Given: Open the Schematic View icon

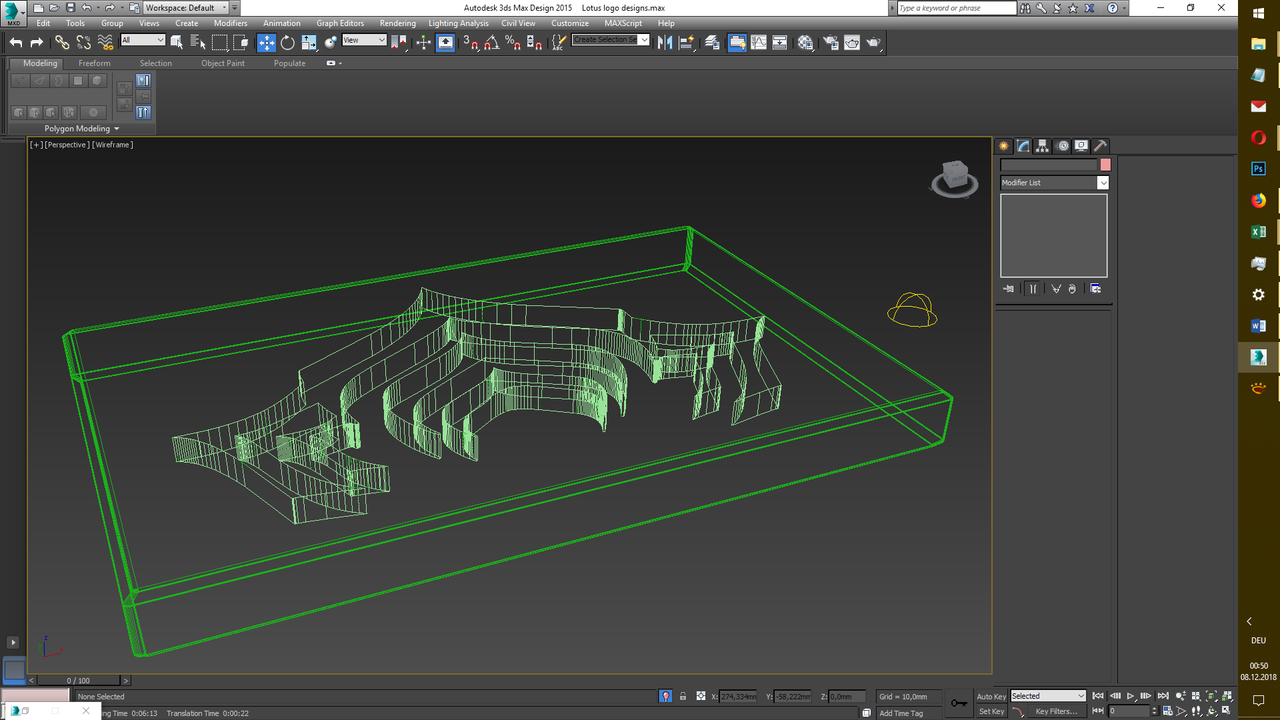Looking at the screenshot, I should pos(780,42).
